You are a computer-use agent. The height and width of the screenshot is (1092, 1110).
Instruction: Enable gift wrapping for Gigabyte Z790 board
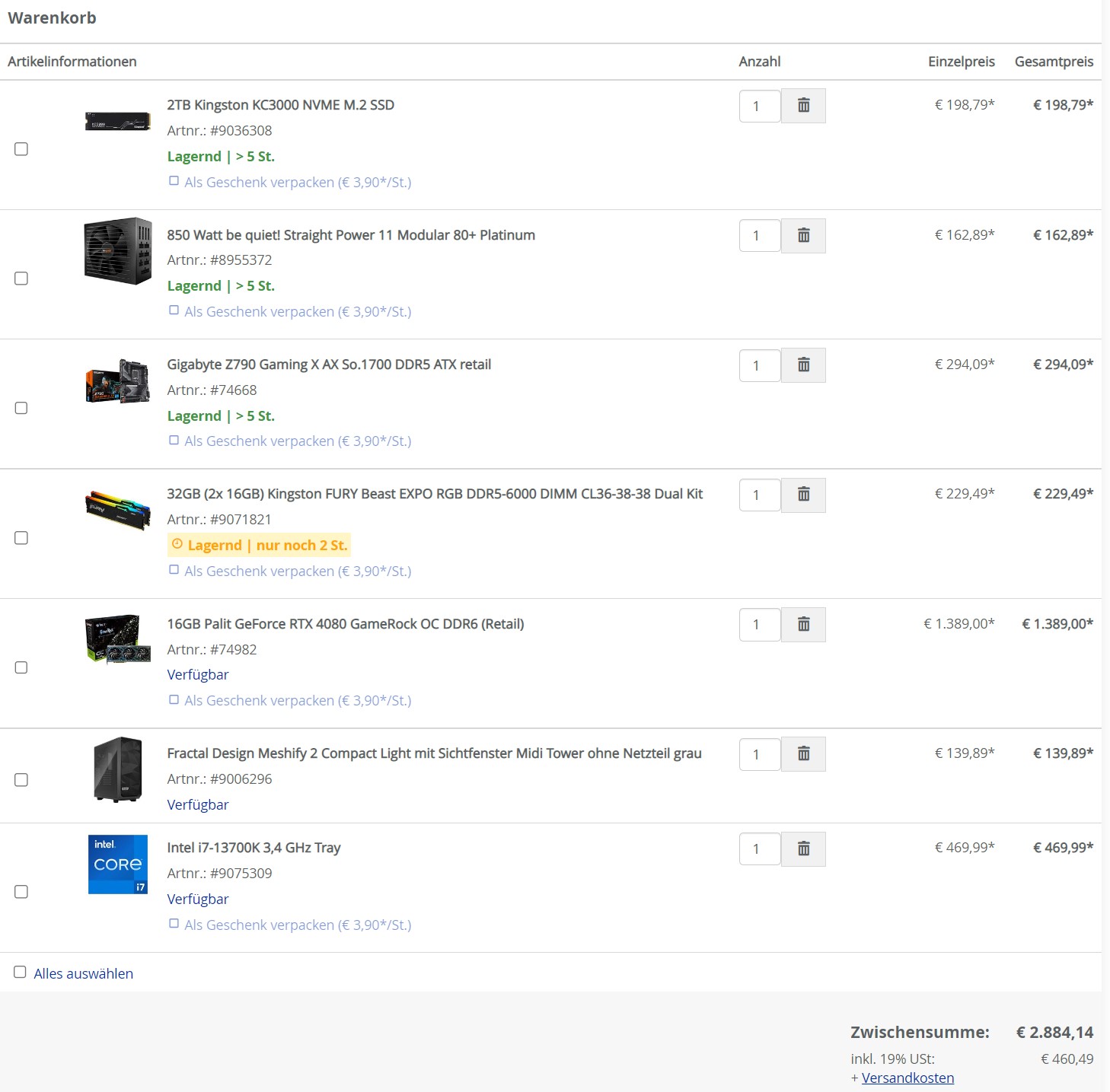point(174,440)
